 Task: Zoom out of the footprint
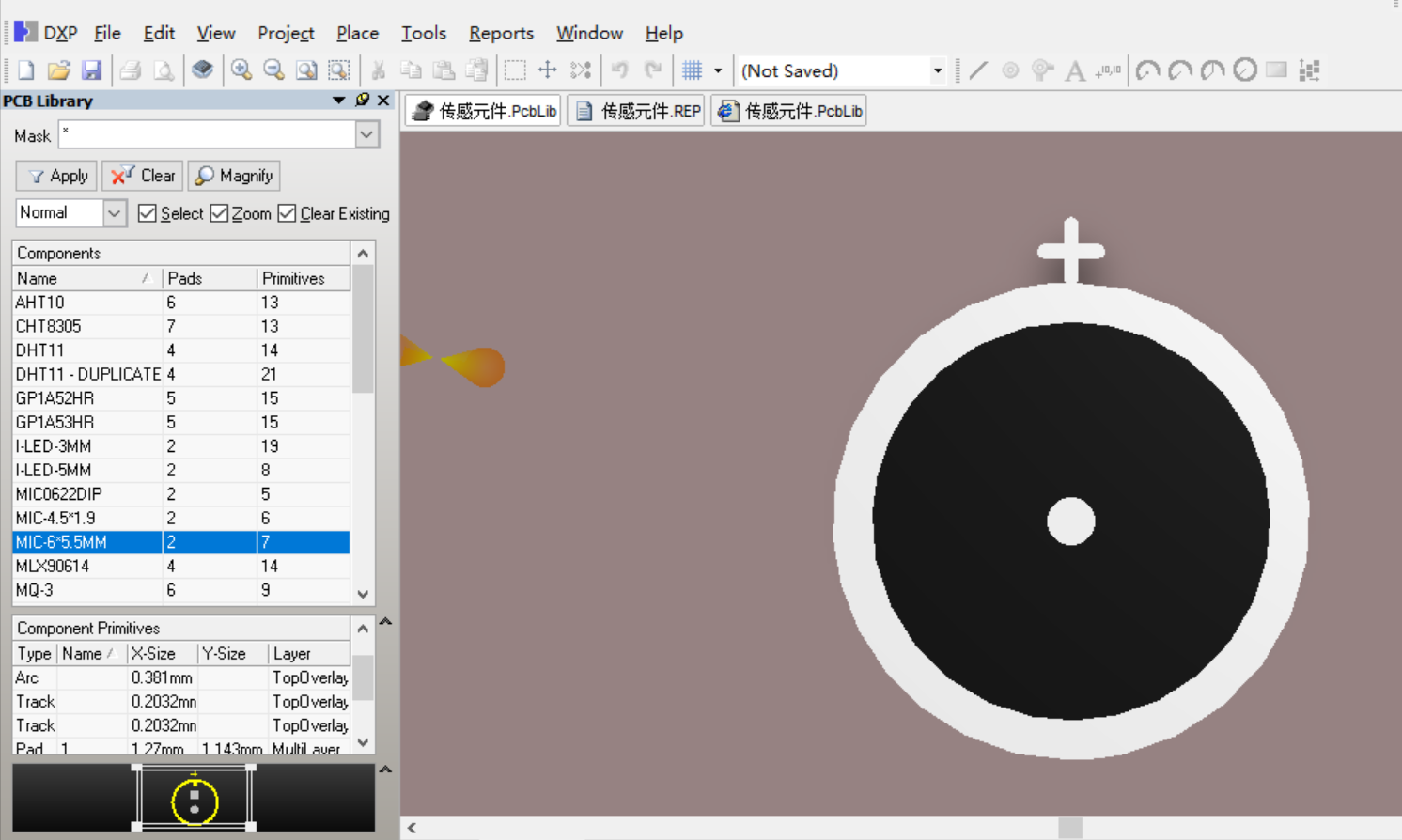273,70
